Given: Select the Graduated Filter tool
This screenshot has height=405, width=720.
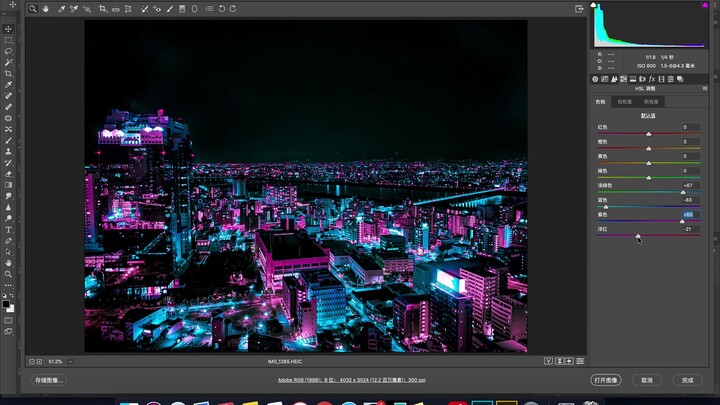Looking at the screenshot, I should (182, 9).
